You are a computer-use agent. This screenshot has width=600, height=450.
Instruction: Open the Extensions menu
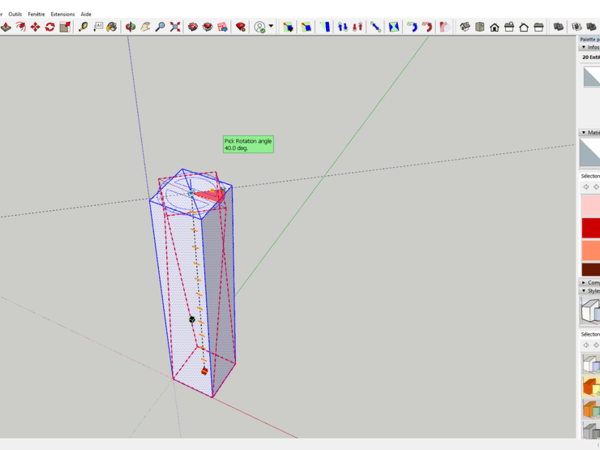(62, 14)
